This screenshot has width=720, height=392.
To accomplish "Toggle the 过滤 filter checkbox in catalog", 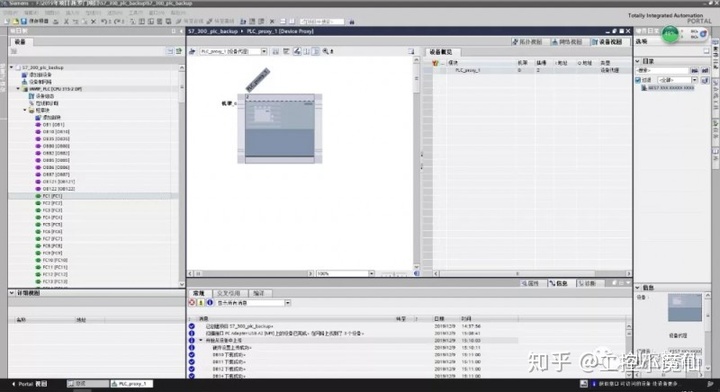I will coord(638,80).
